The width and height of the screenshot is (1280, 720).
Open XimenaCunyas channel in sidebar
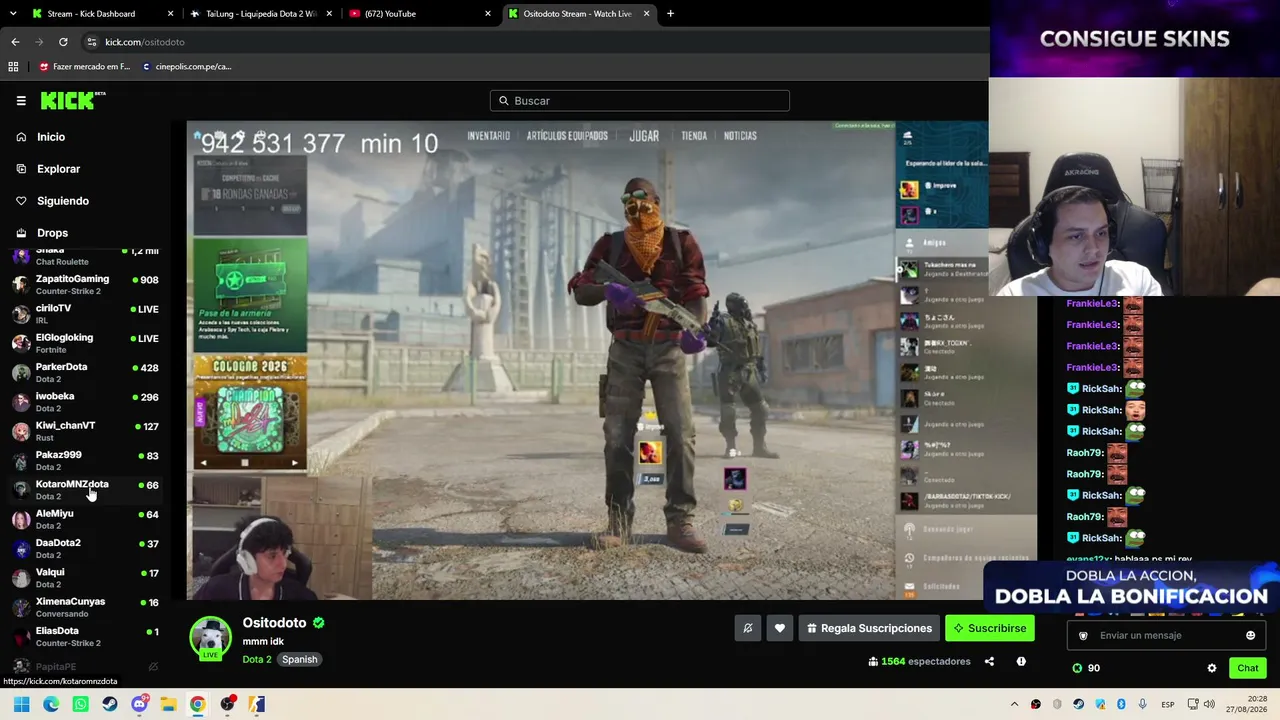pos(85,607)
